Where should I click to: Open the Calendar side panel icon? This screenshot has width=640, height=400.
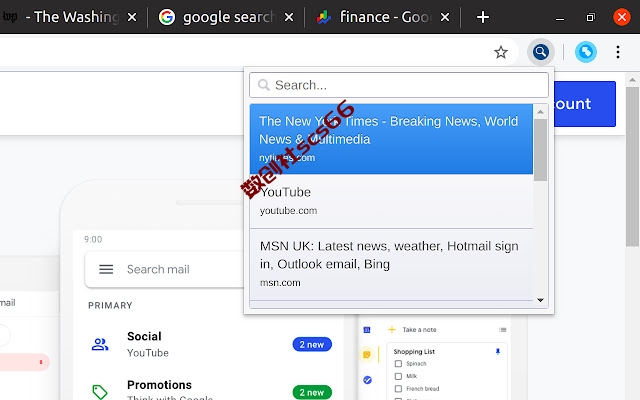(x=367, y=330)
